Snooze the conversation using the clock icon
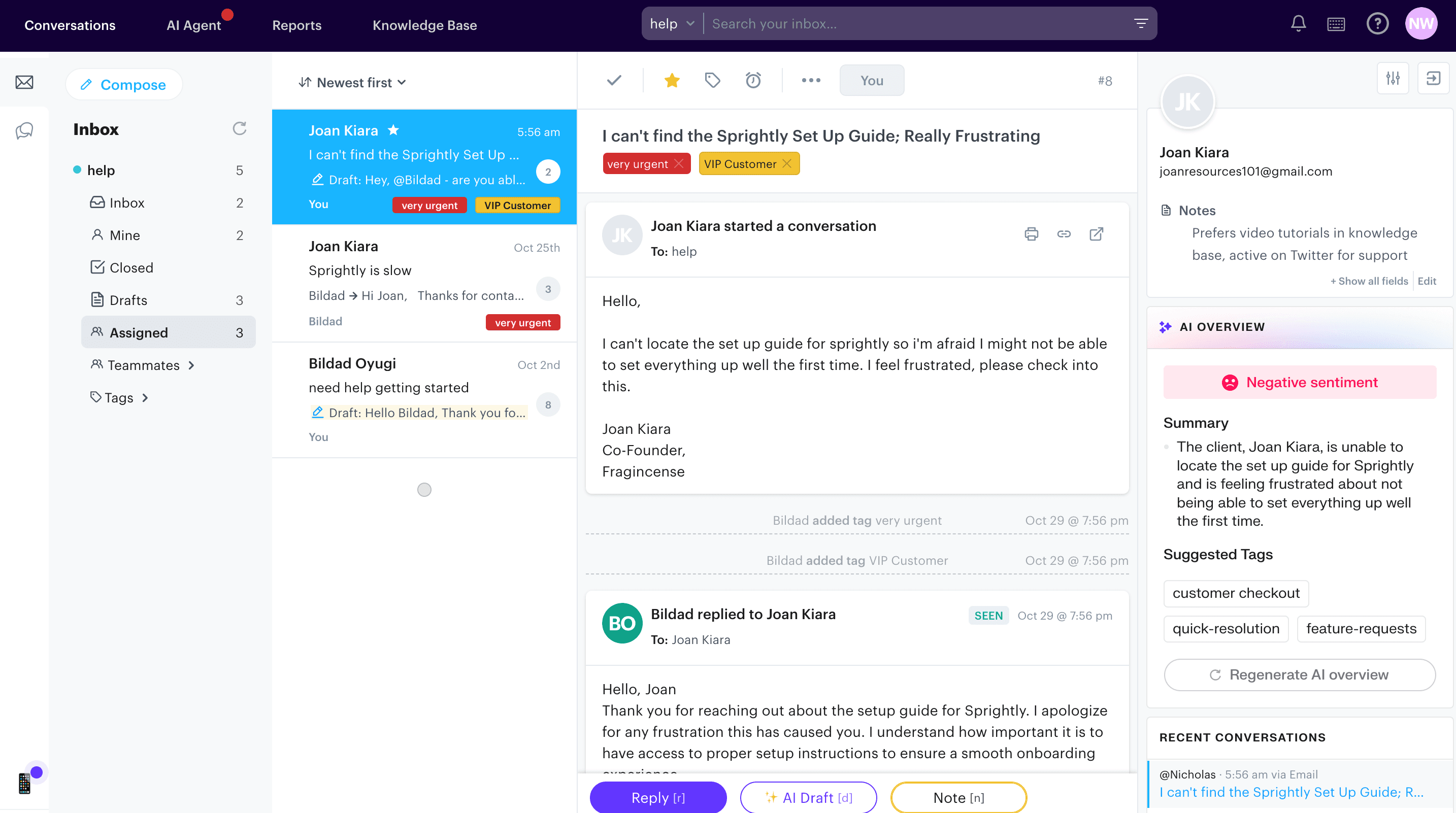The image size is (1456, 813). [753, 80]
